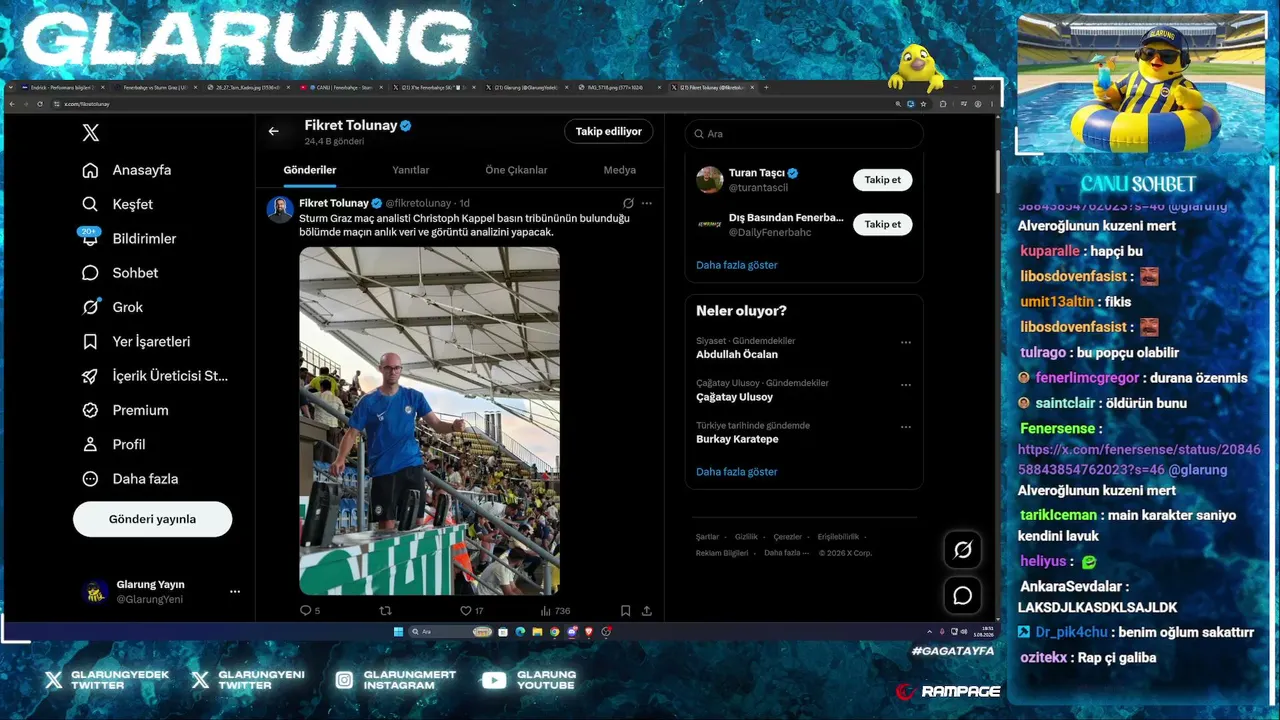Open more options for Burkay Karatepe trend
The width and height of the screenshot is (1280, 720).
tap(906, 427)
